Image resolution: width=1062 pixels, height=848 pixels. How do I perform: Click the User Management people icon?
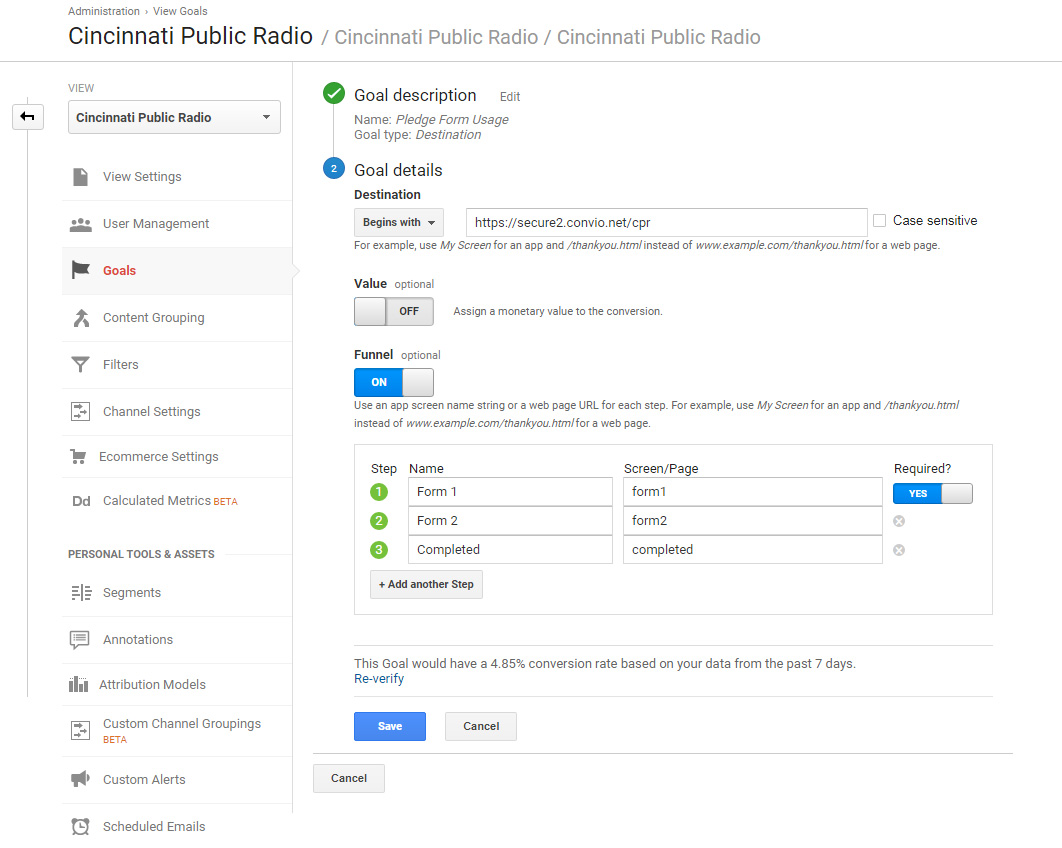click(81, 224)
